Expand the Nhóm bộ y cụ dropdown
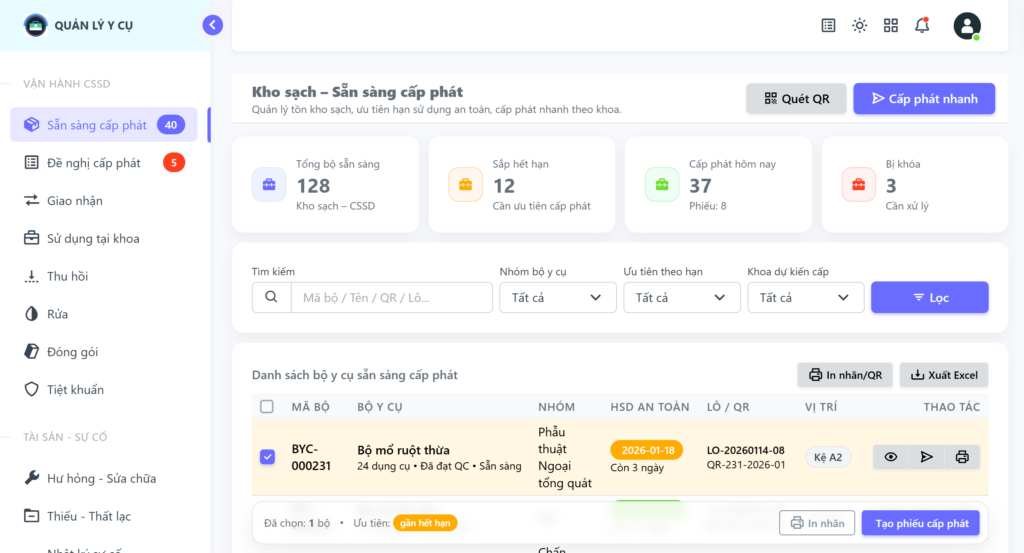Image resolution: width=1024 pixels, height=553 pixels. (x=557, y=298)
